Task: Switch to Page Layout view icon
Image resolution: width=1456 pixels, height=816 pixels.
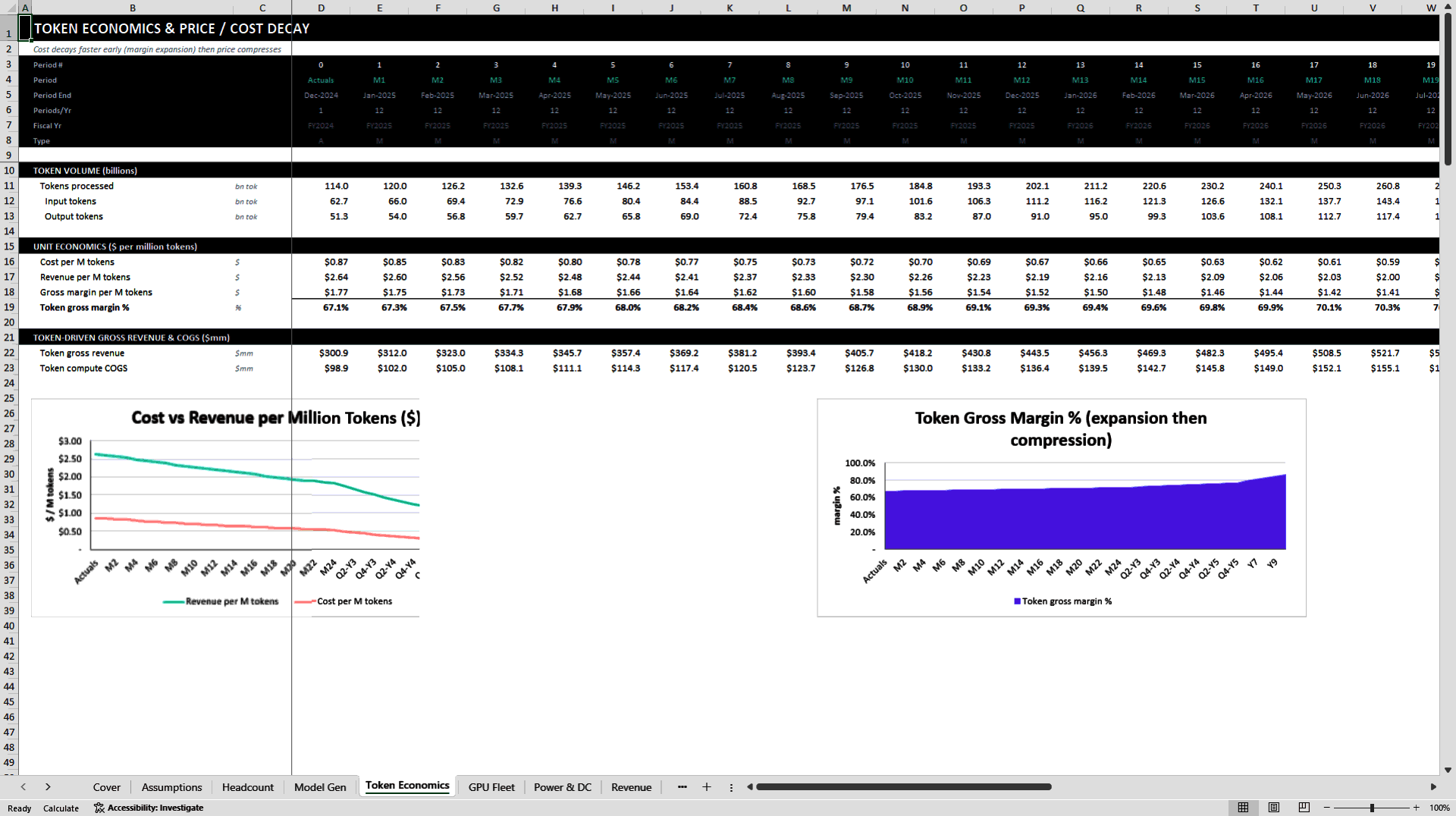Action: click(1273, 808)
